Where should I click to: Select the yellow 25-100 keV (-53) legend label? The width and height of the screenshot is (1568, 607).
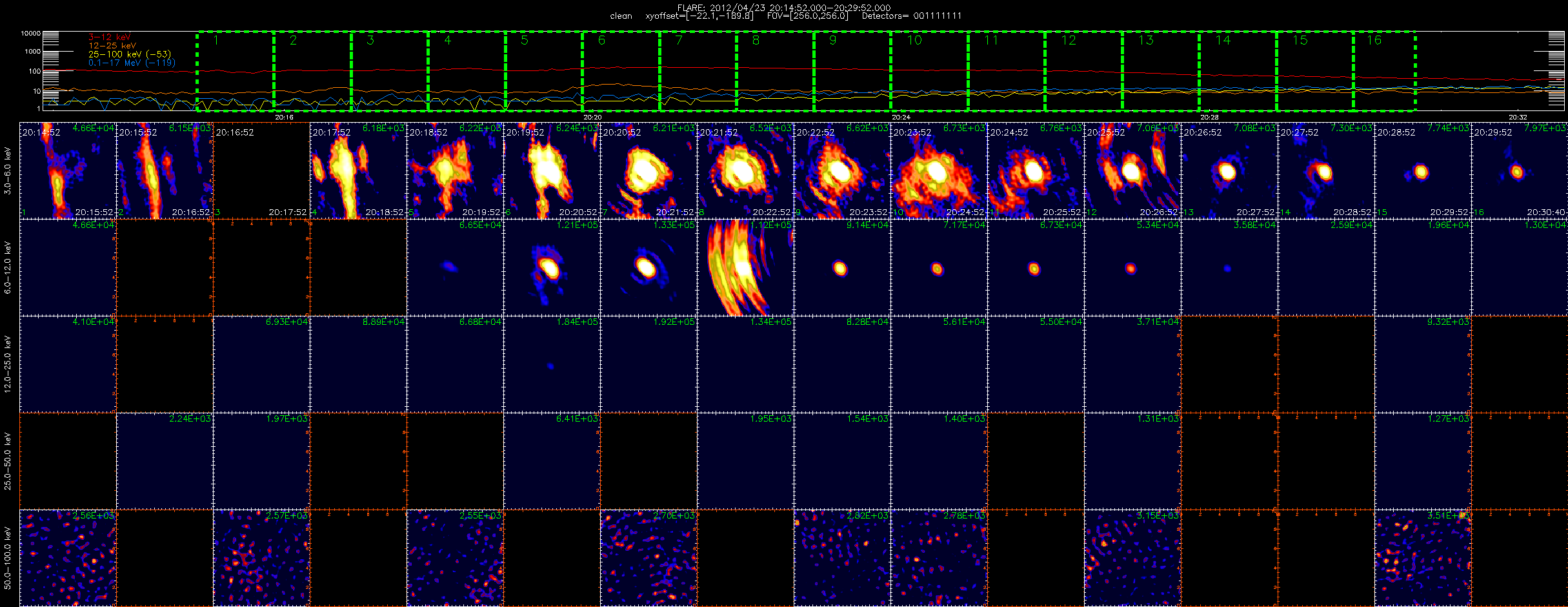pos(130,54)
